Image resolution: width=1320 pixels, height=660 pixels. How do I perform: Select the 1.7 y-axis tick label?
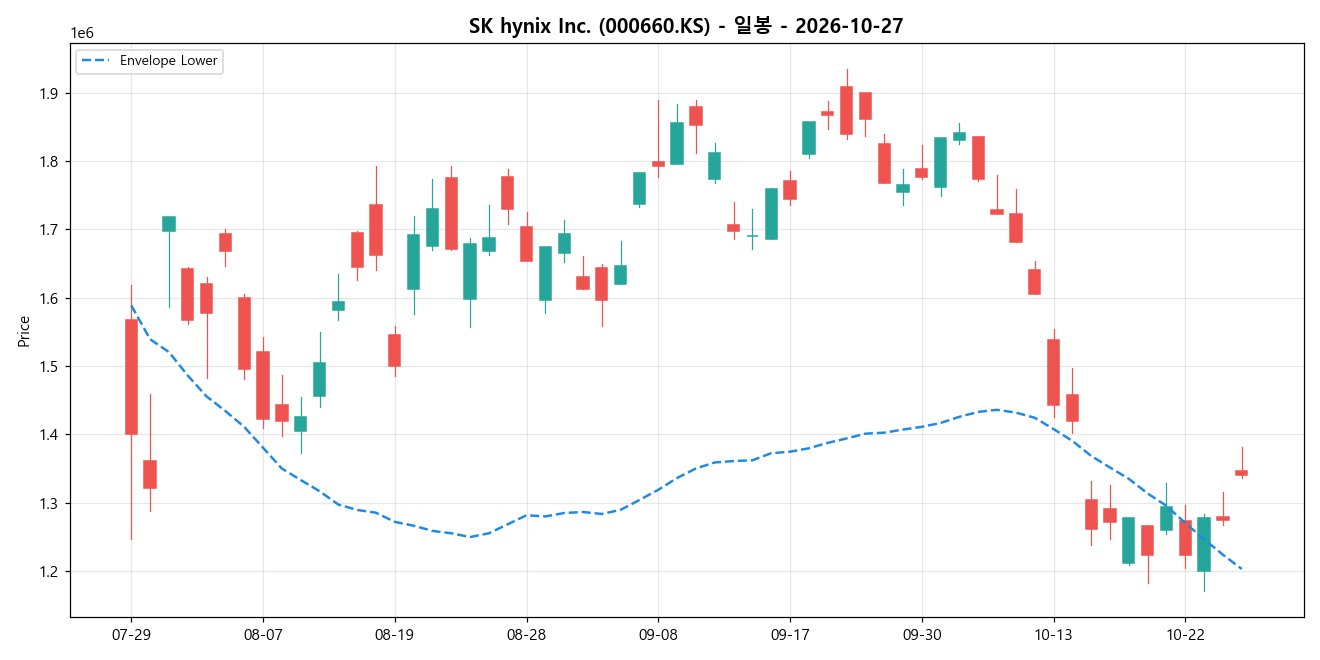48,230
